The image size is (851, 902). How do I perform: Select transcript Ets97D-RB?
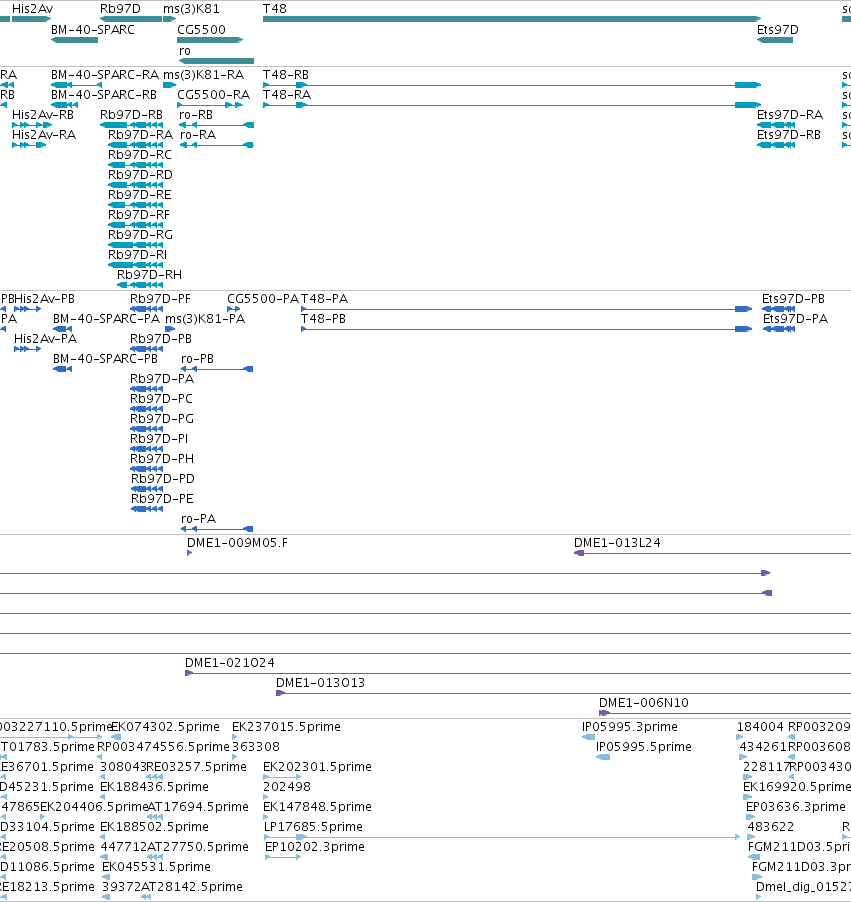coord(789,135)
